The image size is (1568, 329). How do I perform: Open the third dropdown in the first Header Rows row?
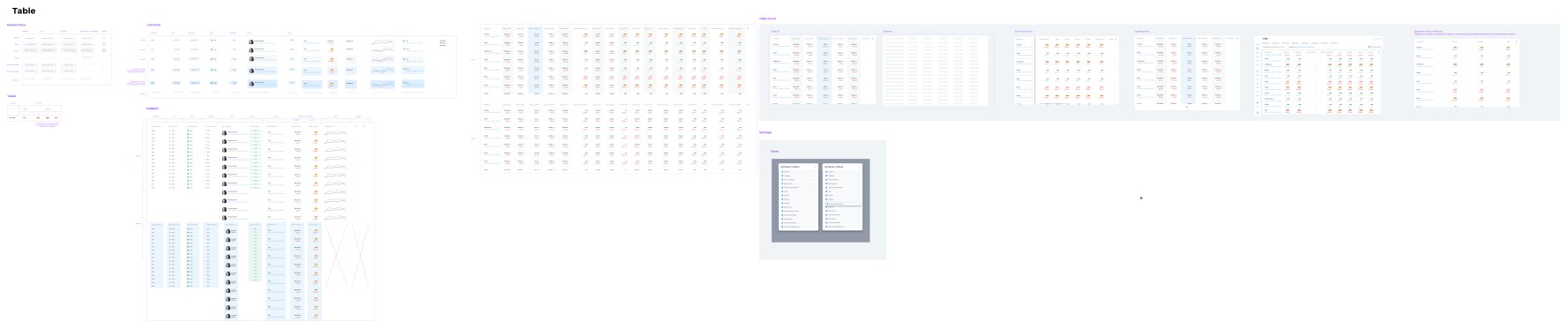(69, 38)
